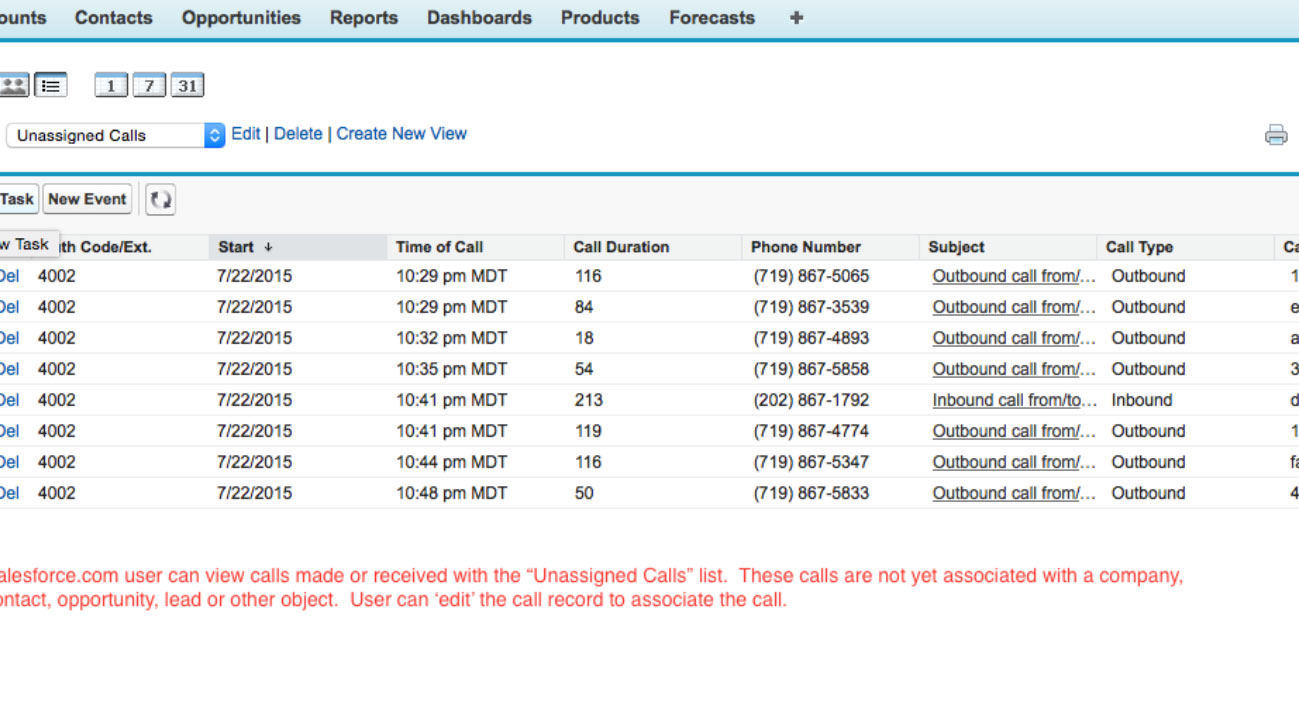Sort by the Call Duration column header

pyautogui.click(x=621, y=247)
